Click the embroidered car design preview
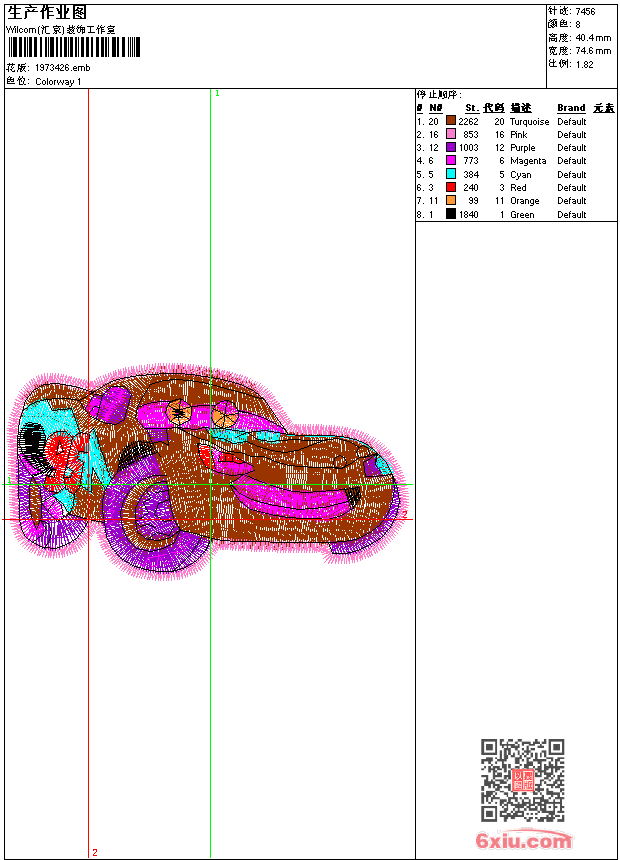The image size is (620, 860). (207, 471)
